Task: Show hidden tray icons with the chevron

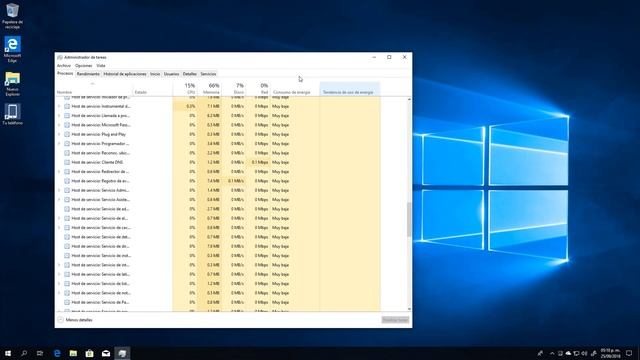Action: pos(552,353)
